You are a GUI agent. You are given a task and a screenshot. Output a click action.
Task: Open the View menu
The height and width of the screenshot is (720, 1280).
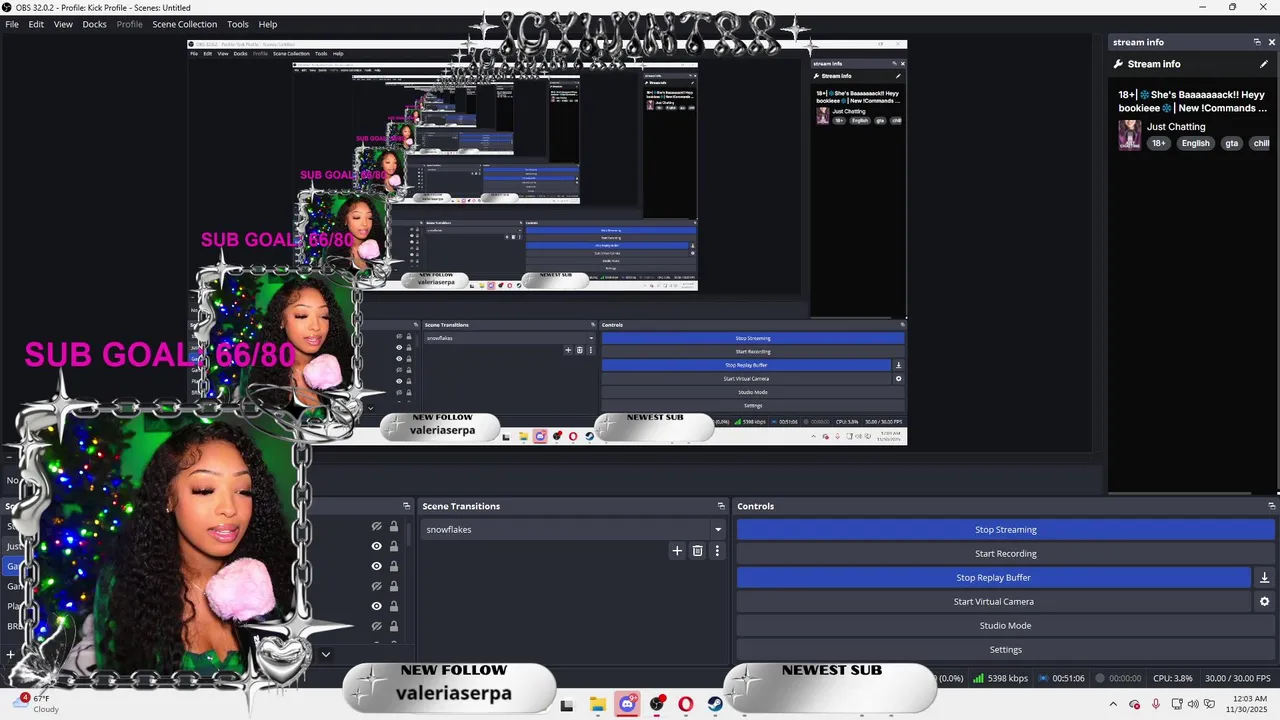[x=63, y=24]
